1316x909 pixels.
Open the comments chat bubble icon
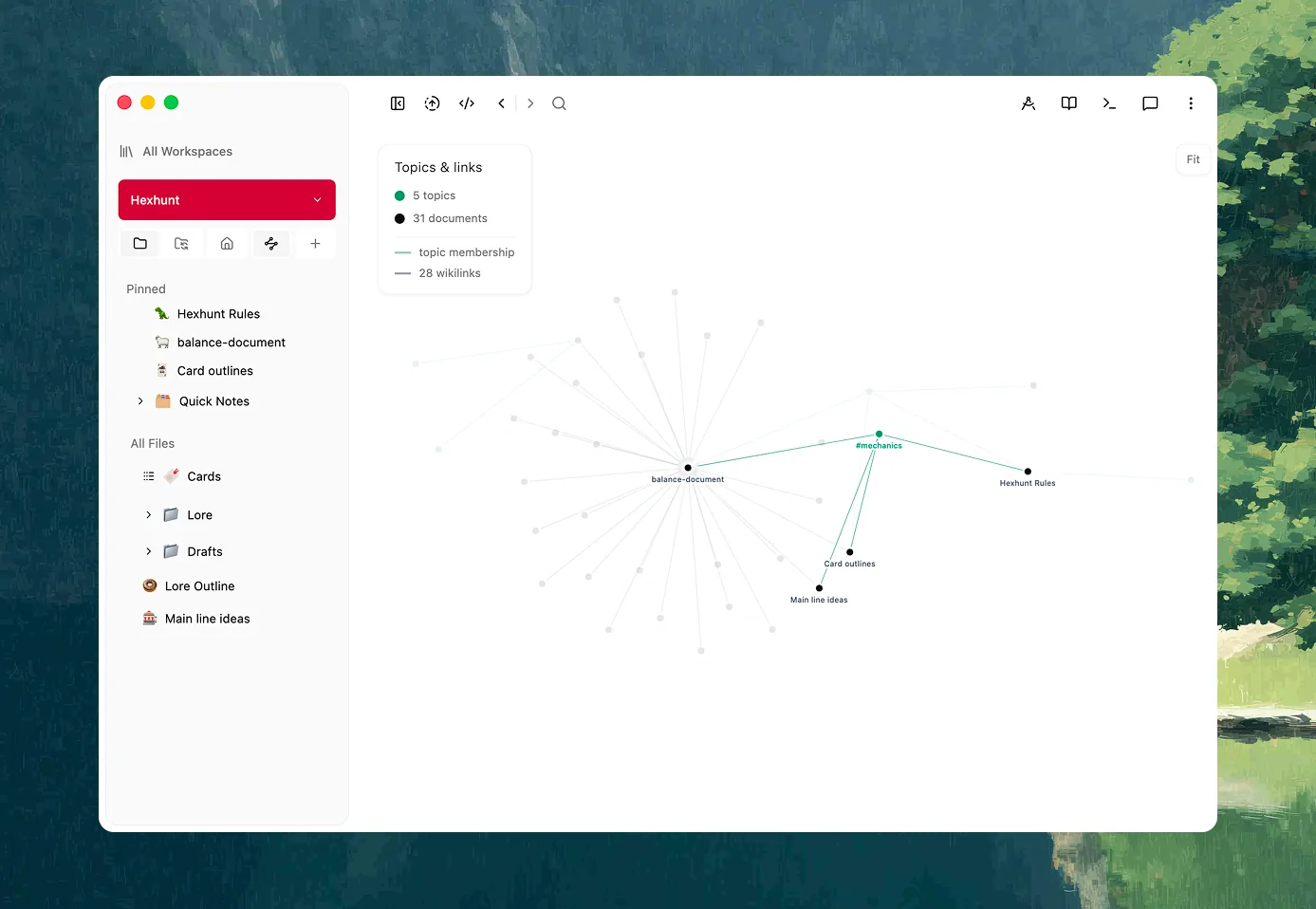coord(1150,103)
